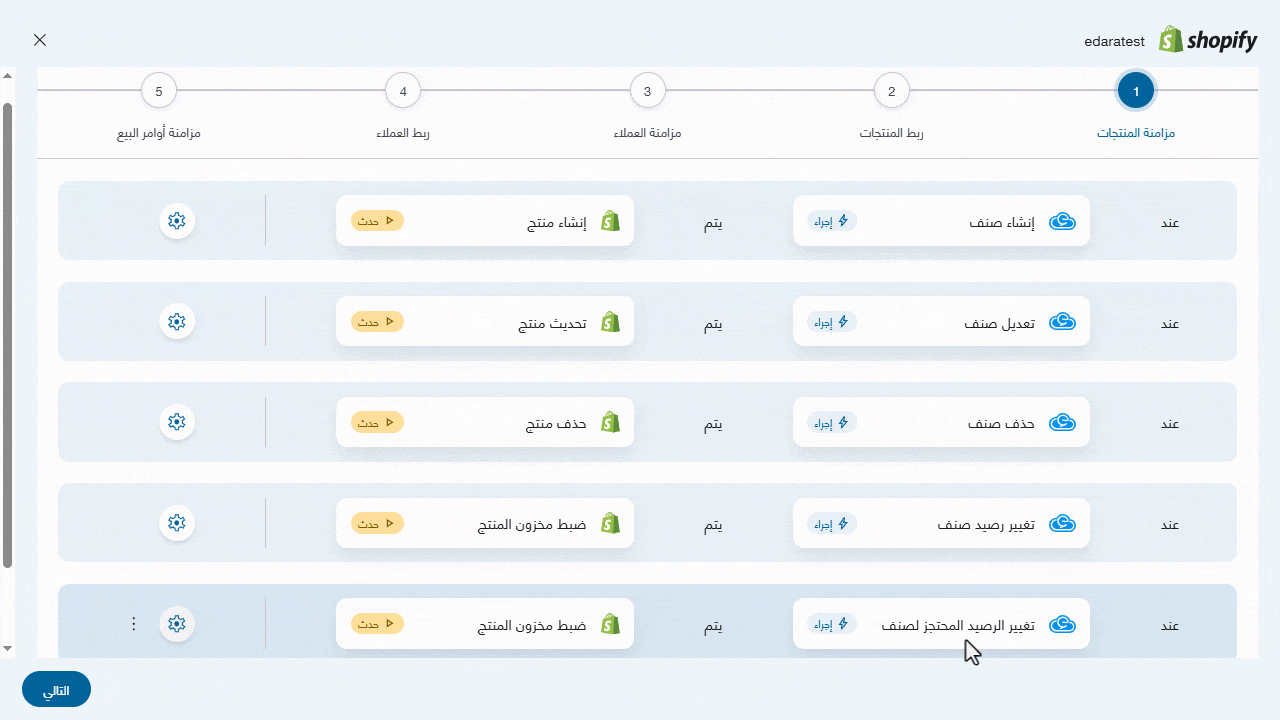Click the إجراء badge in the تعديل صنف card

coord(832,322)
